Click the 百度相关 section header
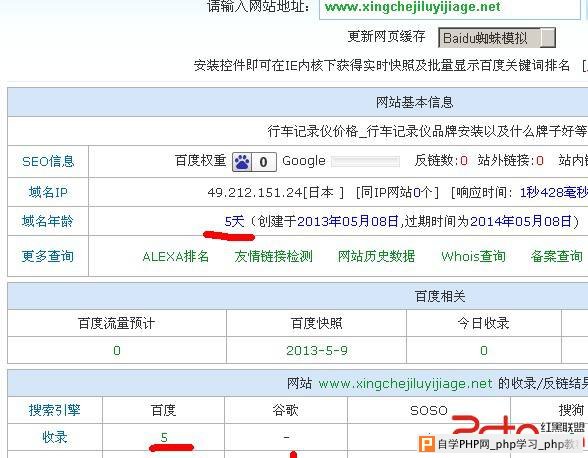The image size is (588, 458). point(440,296)
